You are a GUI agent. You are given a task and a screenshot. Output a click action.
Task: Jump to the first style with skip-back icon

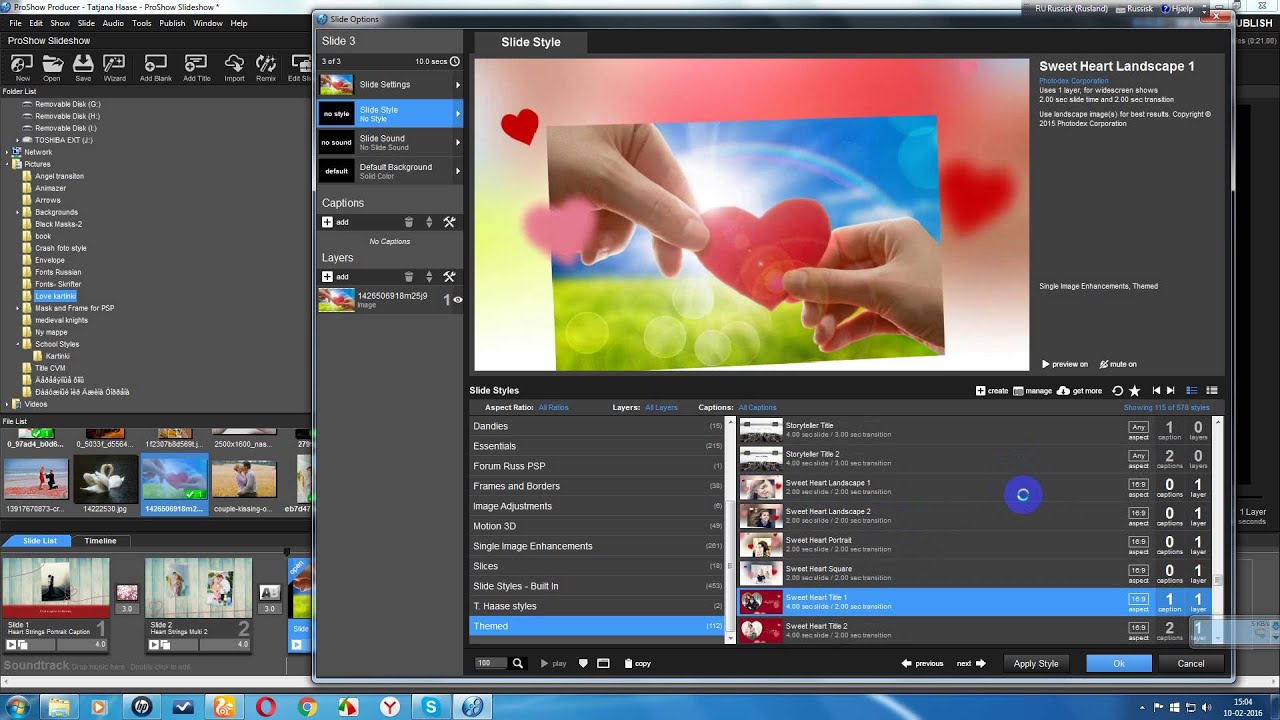(1156, 391)
